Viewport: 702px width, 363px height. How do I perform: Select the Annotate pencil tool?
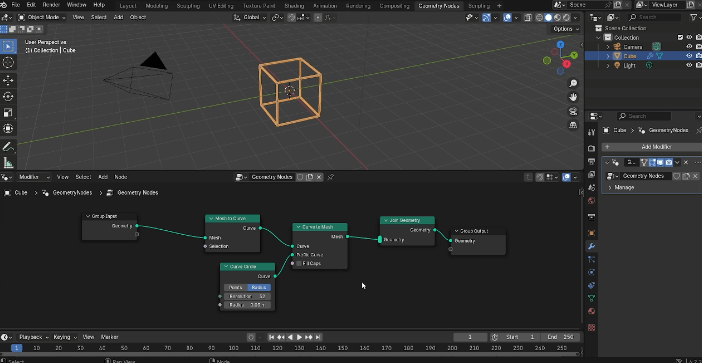[x=8, y=146]
